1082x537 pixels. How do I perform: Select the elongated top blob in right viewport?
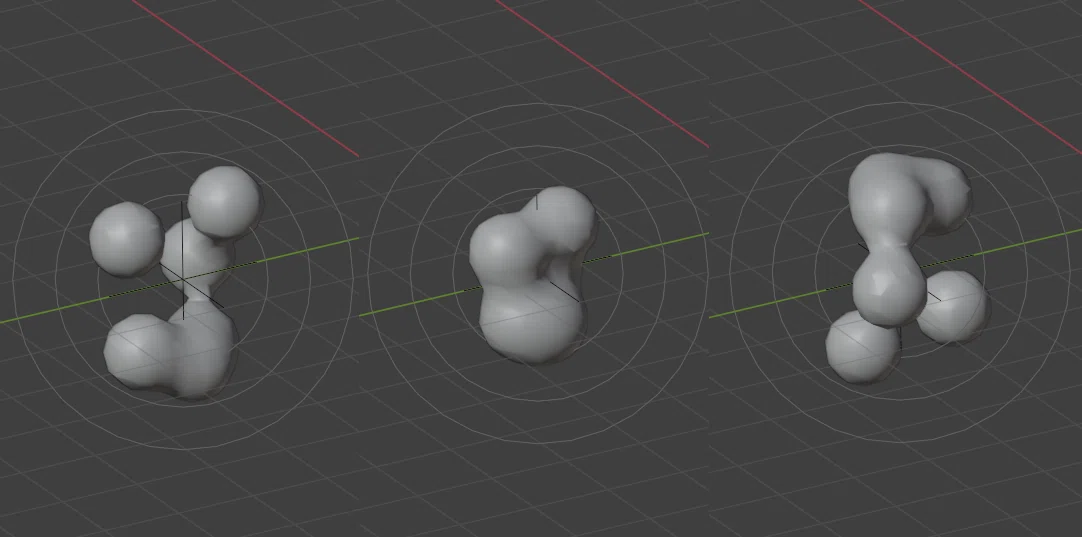907,197
